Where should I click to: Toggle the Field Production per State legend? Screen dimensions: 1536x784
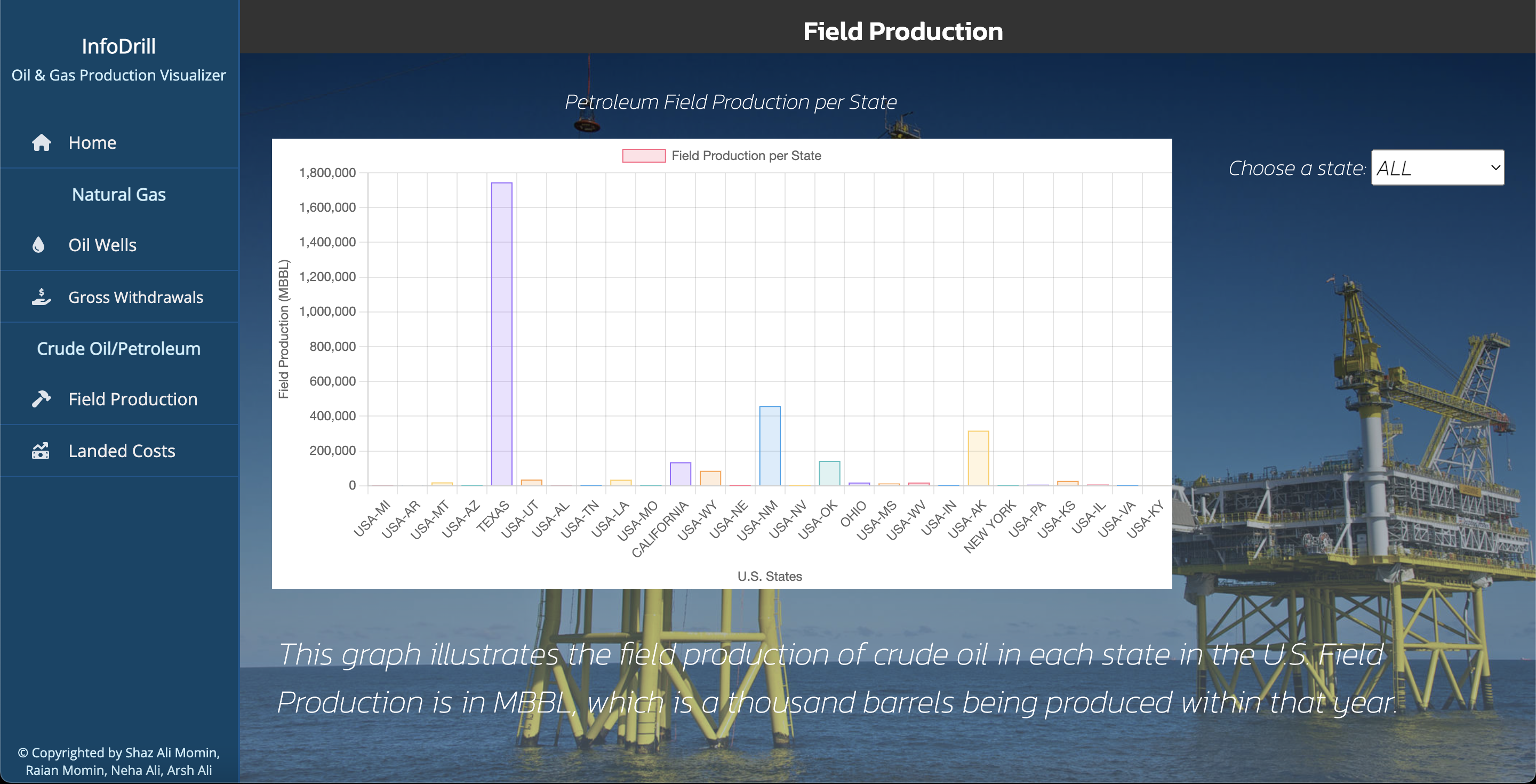[x=746, y=156]
